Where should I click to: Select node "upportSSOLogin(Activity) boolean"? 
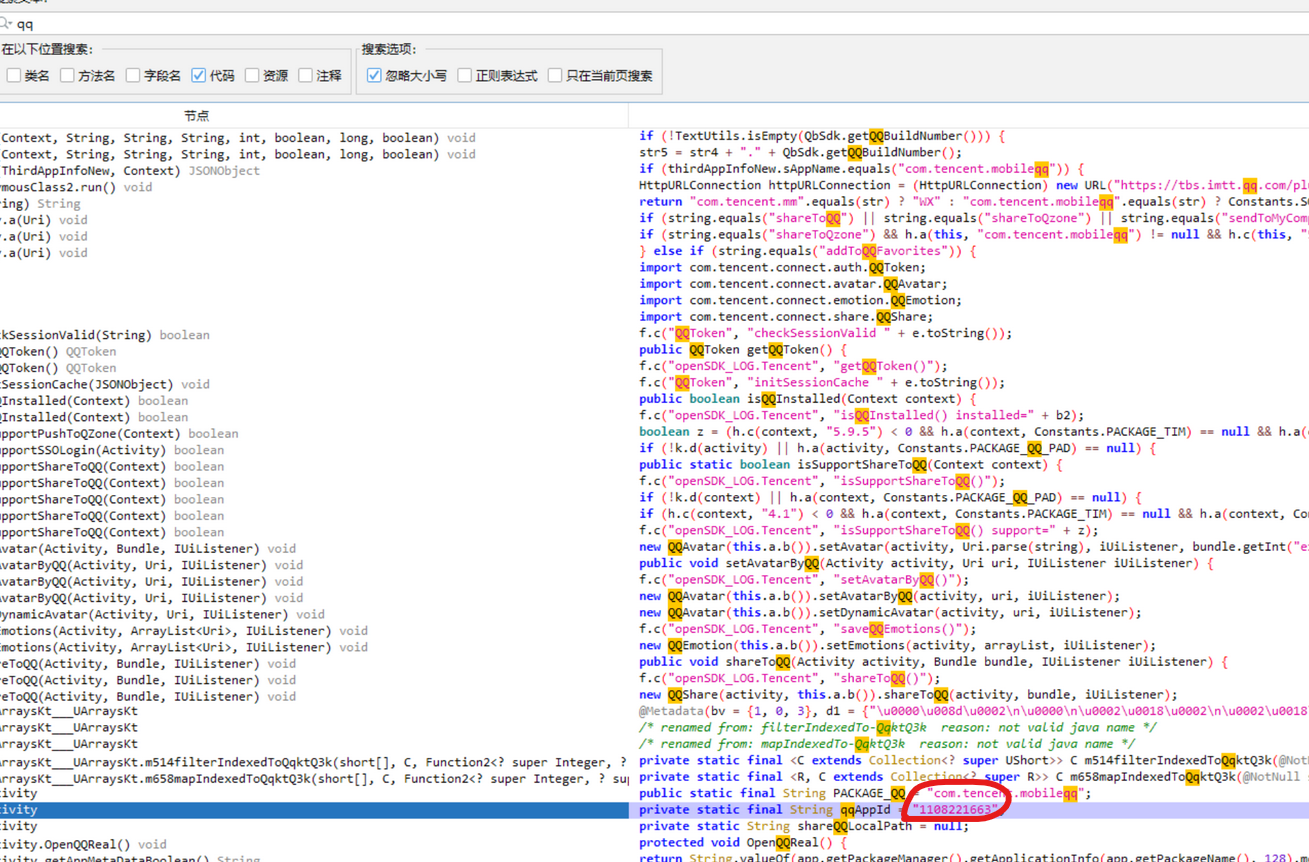(x=112, y=450)
